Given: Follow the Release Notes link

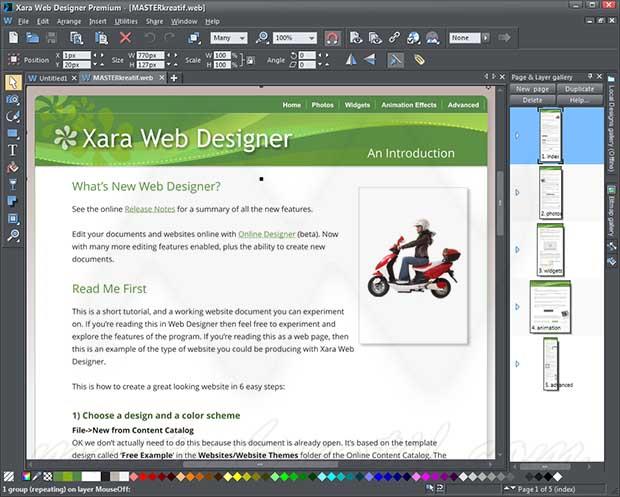Looking at the screenshot, I should pyautogui.click(x=149, y=209).
